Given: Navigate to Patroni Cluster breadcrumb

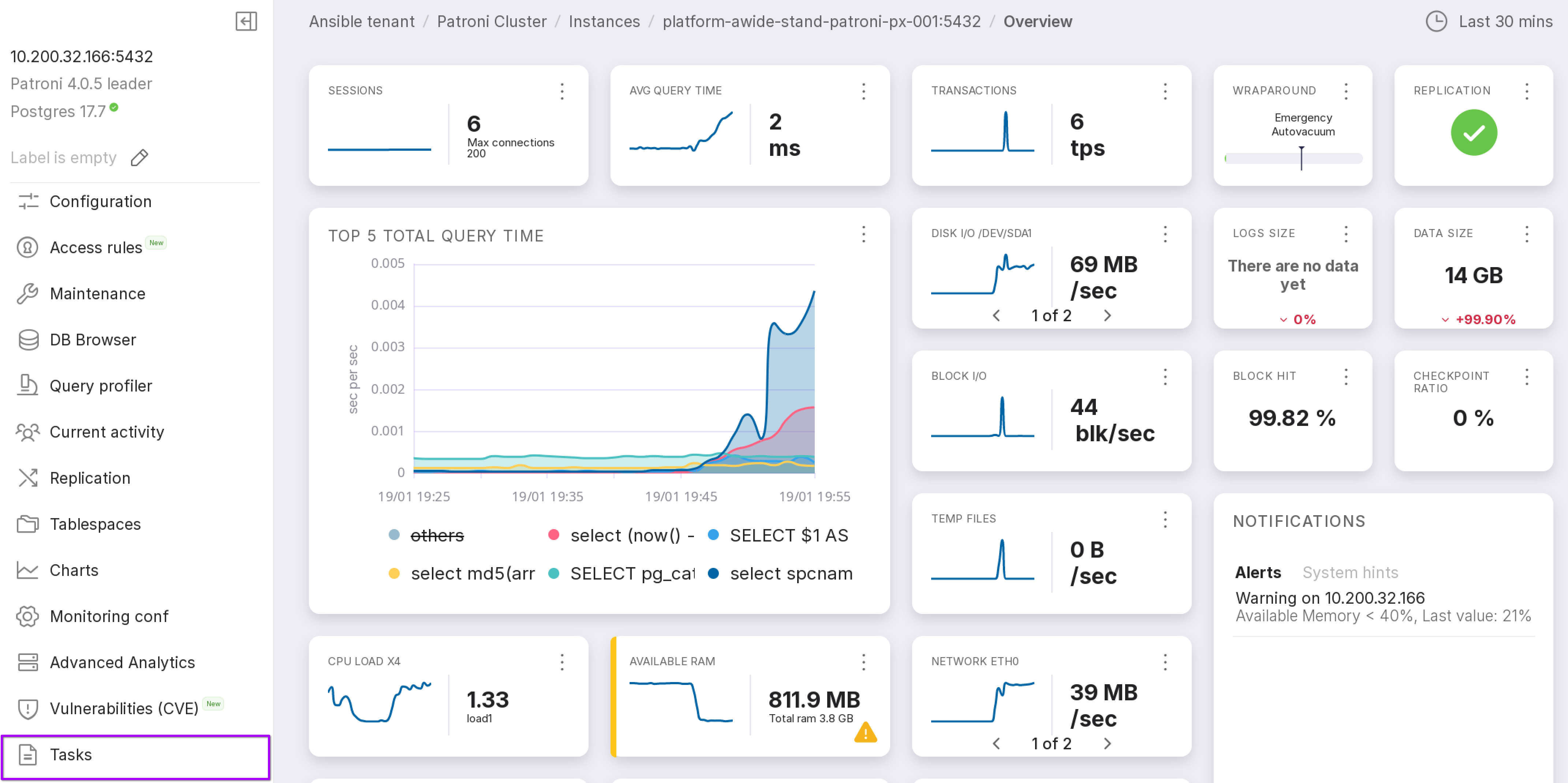Looking at the screenshot, I should (x=491, y=21).
